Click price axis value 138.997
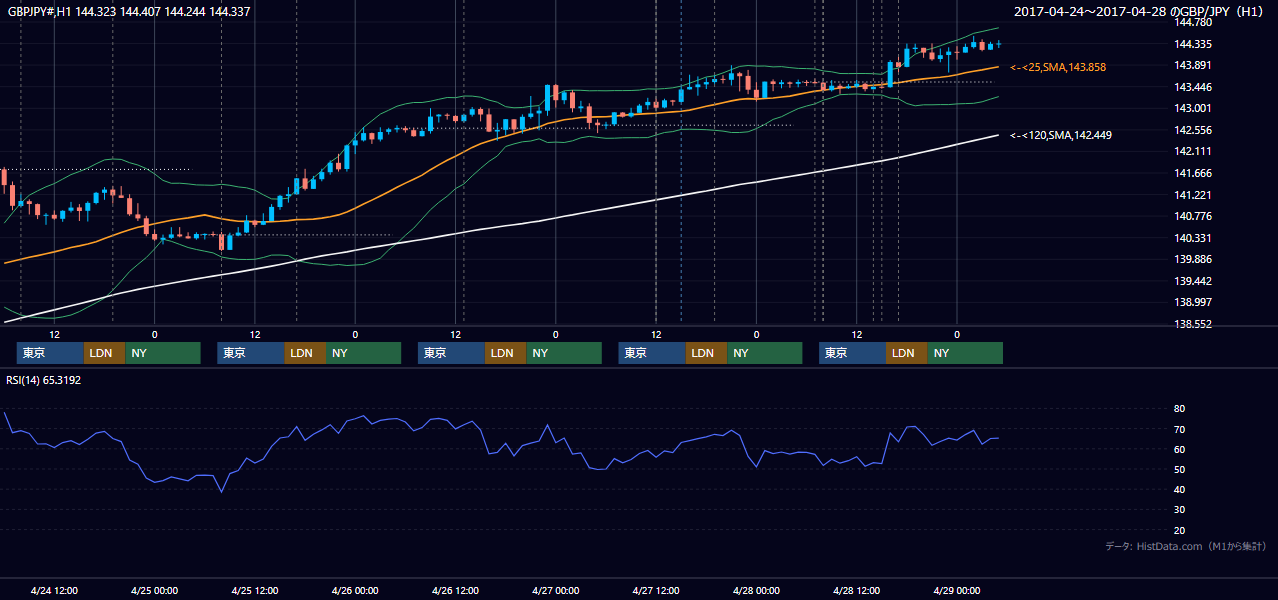This screenshot has width=1278, height=600. (x=1193, y=302)
